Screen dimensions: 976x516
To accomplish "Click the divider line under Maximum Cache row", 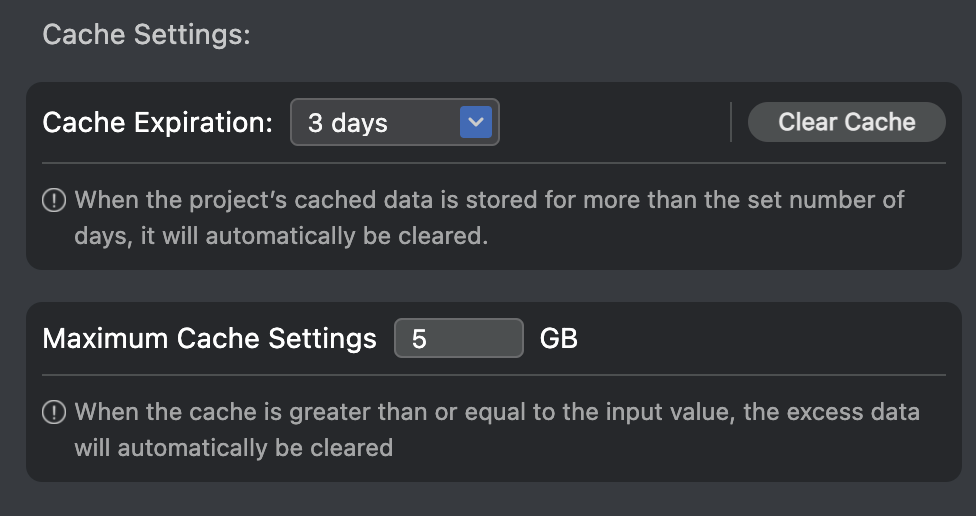I will [x=493, y=375].
